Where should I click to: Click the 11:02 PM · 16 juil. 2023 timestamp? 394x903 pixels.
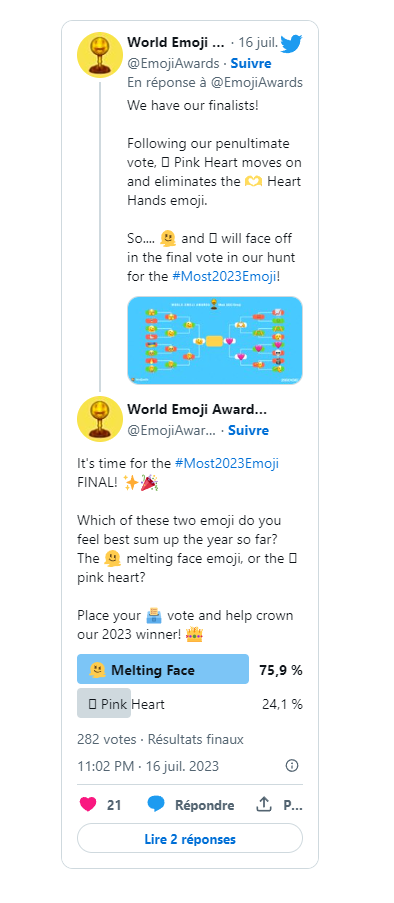148,766
